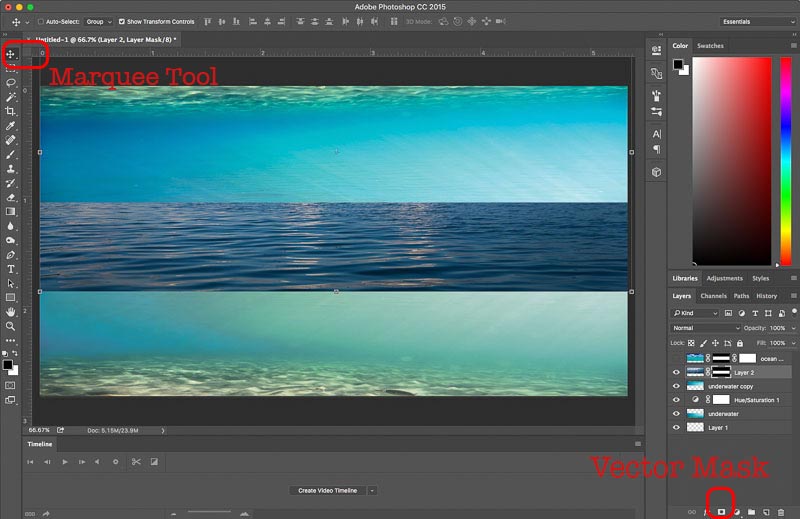Select the Pen tool

click(x=10, y=254)
